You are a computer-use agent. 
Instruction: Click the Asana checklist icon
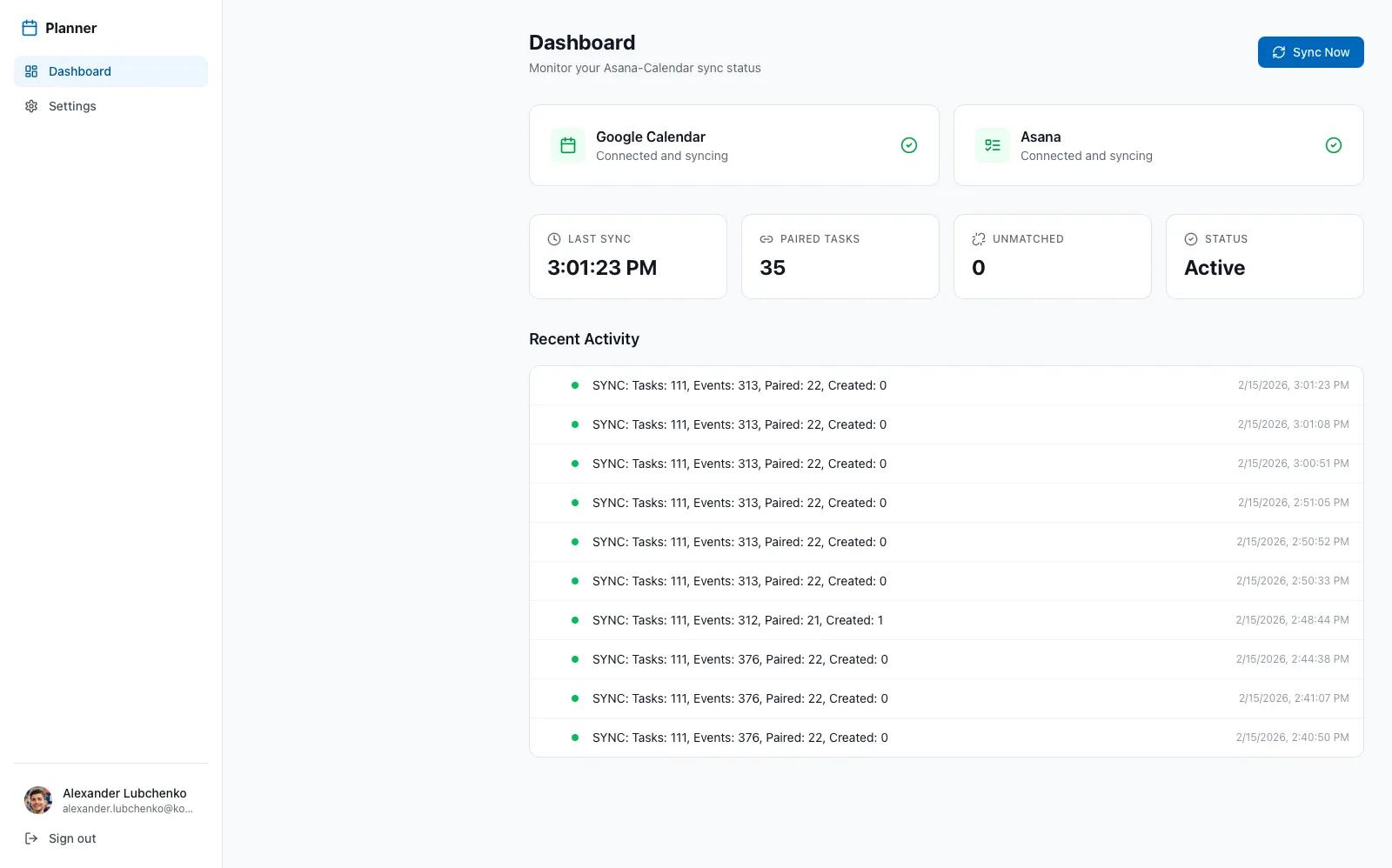point(993,145)
